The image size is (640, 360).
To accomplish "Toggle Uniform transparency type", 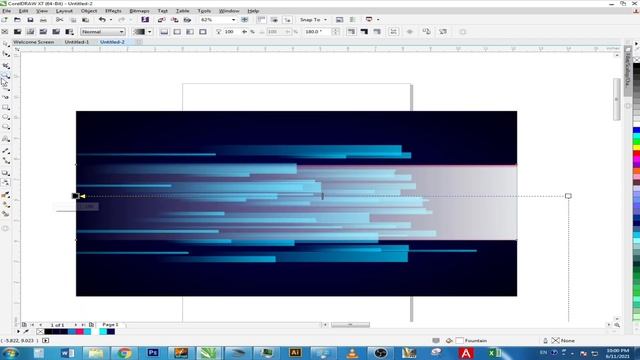I will (x=18, y=31).
